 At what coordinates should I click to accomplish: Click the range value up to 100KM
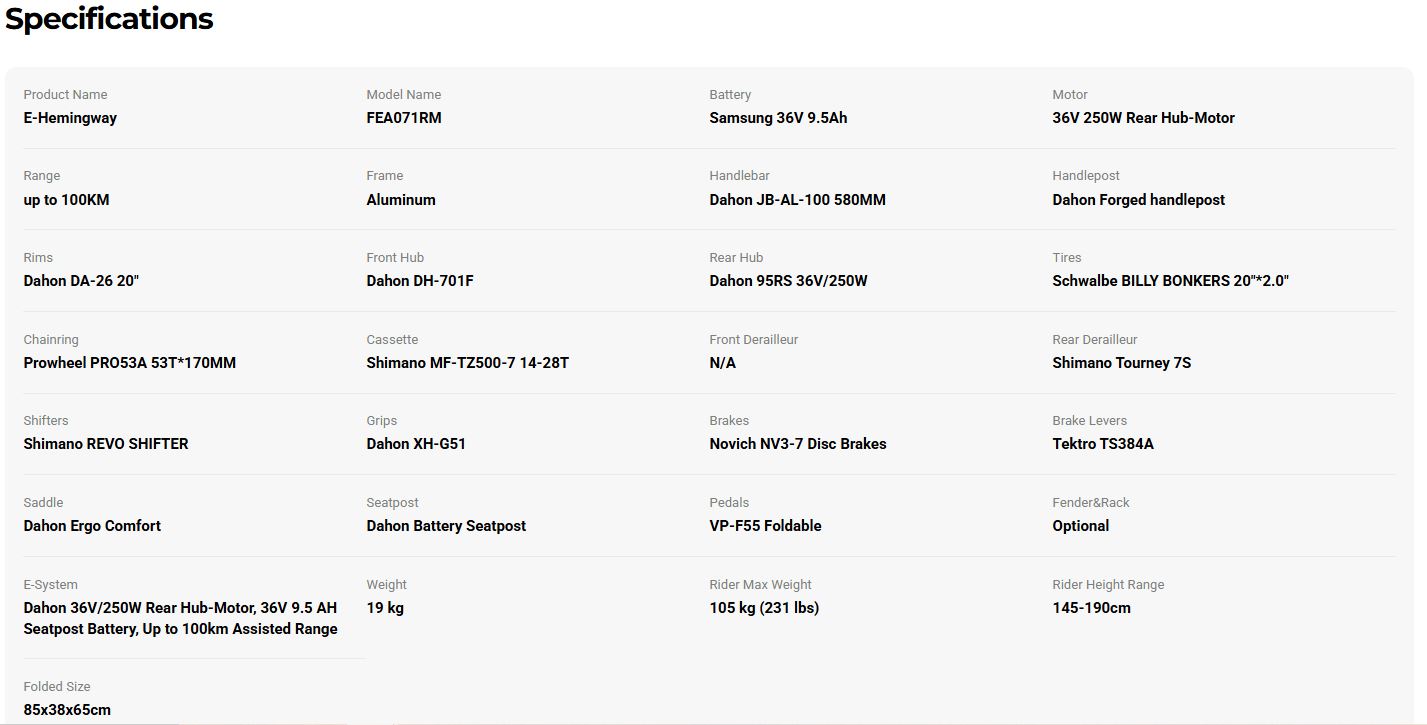[x=66, y=200]
